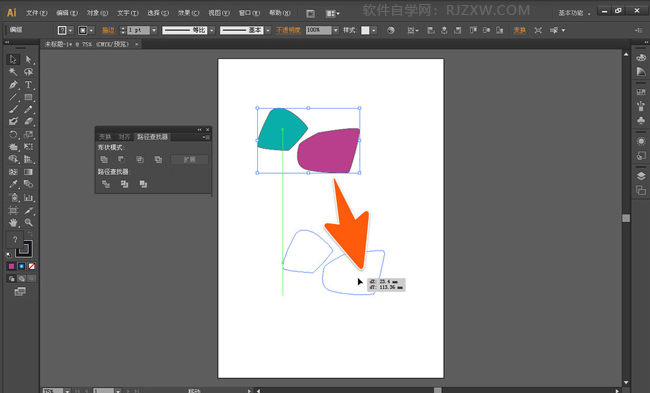
Task: Pick the Magic Wand tool
Action: coord(13,72)
